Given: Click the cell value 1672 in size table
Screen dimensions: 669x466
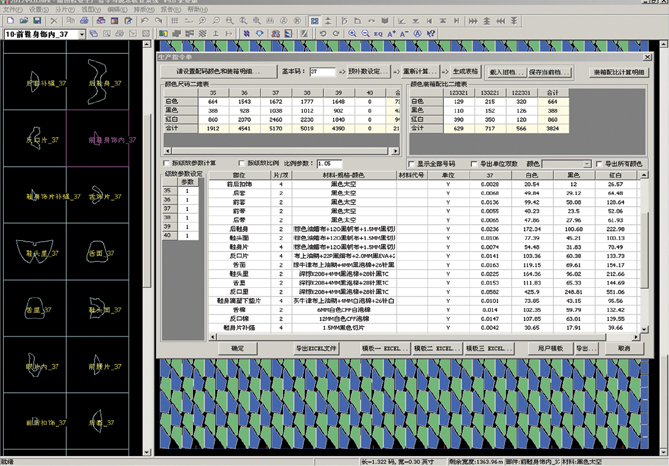Looking at the screenshot, I should pos(276,102).
